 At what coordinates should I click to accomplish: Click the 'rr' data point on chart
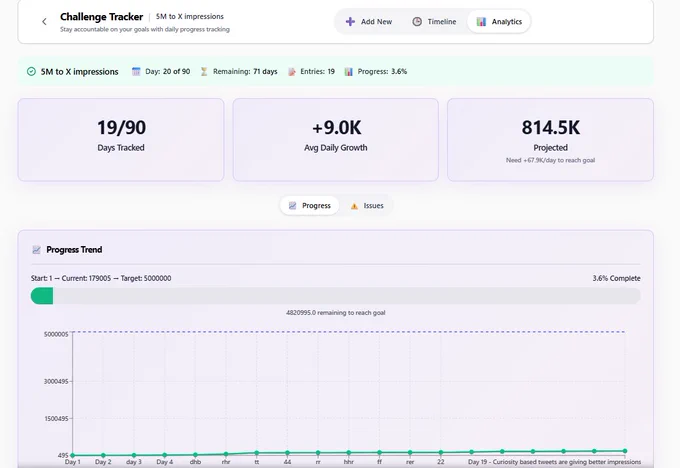[318, 453]
